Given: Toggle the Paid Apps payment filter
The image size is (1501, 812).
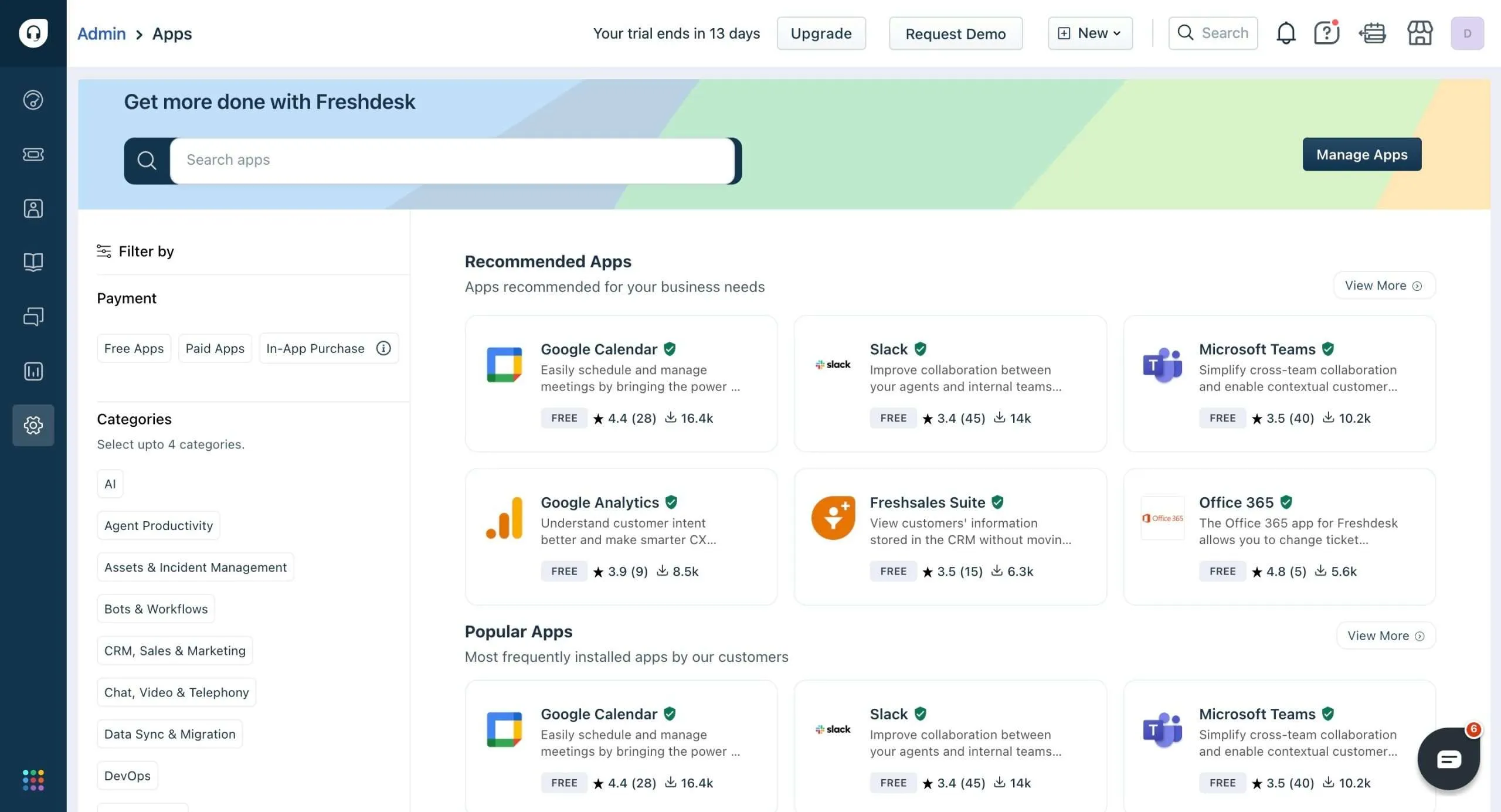Looking at the screenshot, I should (x=215, y=348).
